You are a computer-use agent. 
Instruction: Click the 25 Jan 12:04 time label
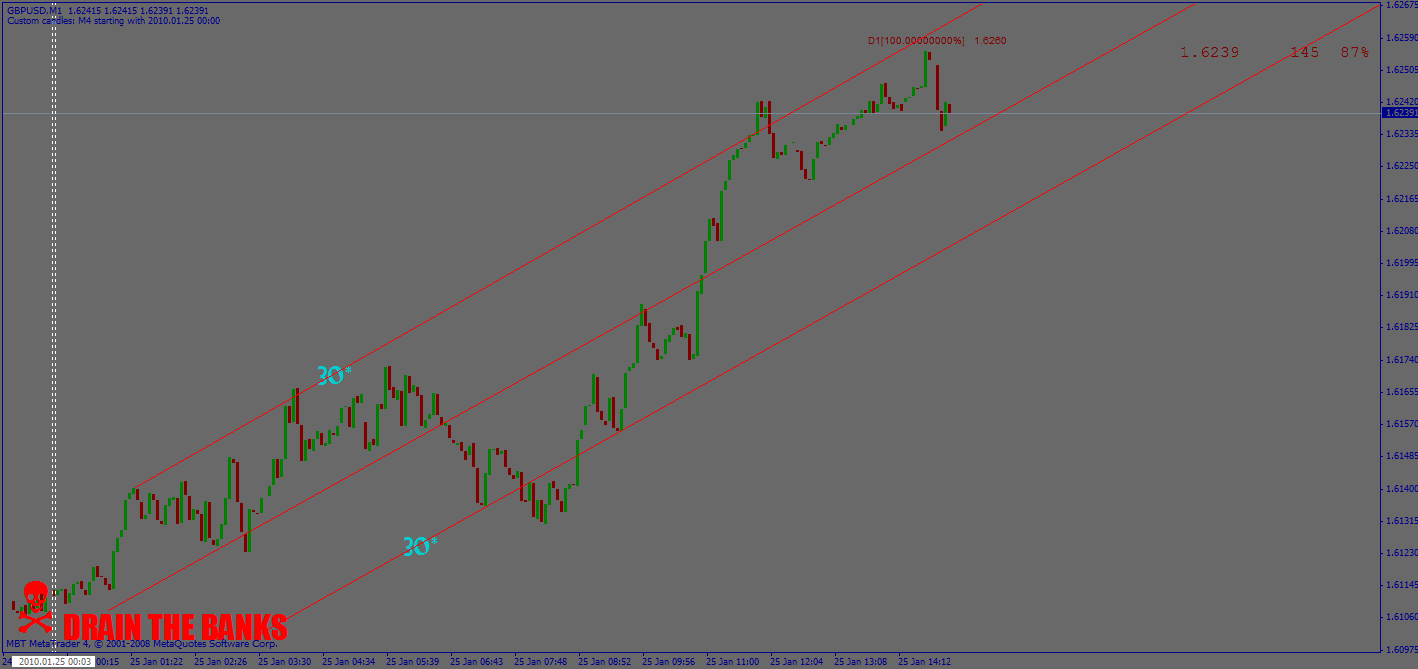pos(796,661)
